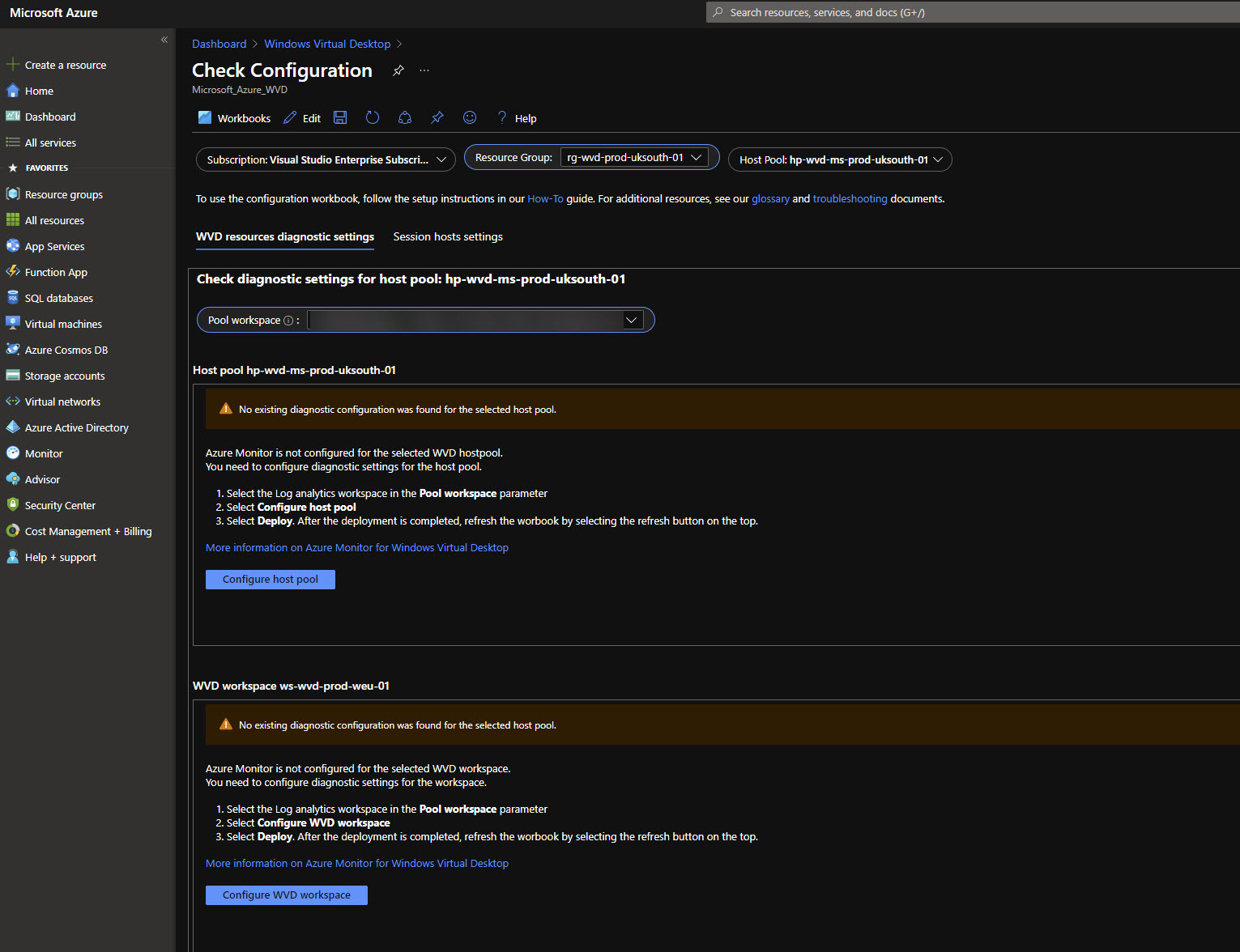The width and height of the screenshot is (1240, 952).
Task: Expand the Resource Group dropdown rg-wvd-prod-uksouth-01
Action: pyautogui.click(x=634, y=157)
